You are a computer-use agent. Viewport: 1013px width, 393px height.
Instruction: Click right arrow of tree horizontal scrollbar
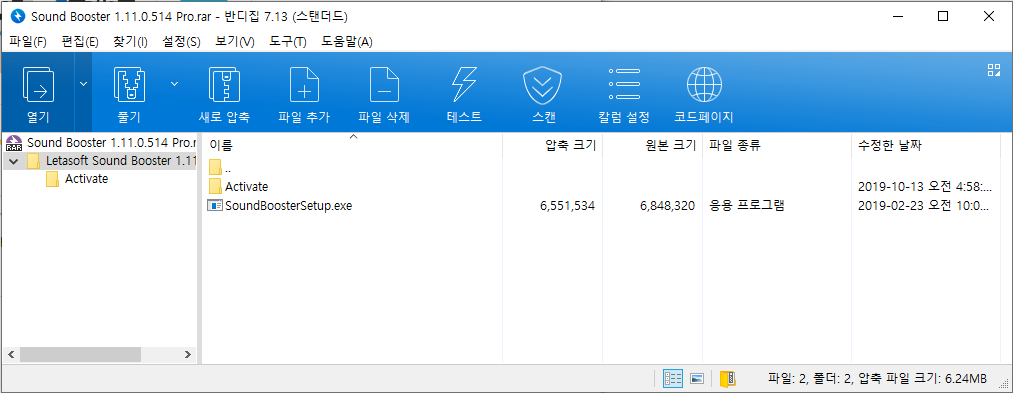(187, 354)
